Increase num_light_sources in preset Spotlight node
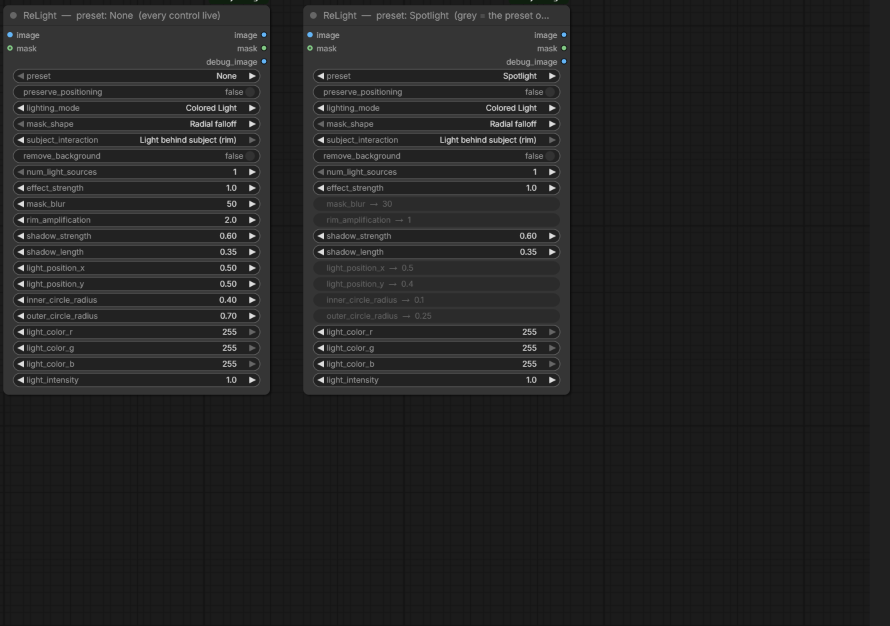Viewport: 890px width, 626px height. coord(552,172)
